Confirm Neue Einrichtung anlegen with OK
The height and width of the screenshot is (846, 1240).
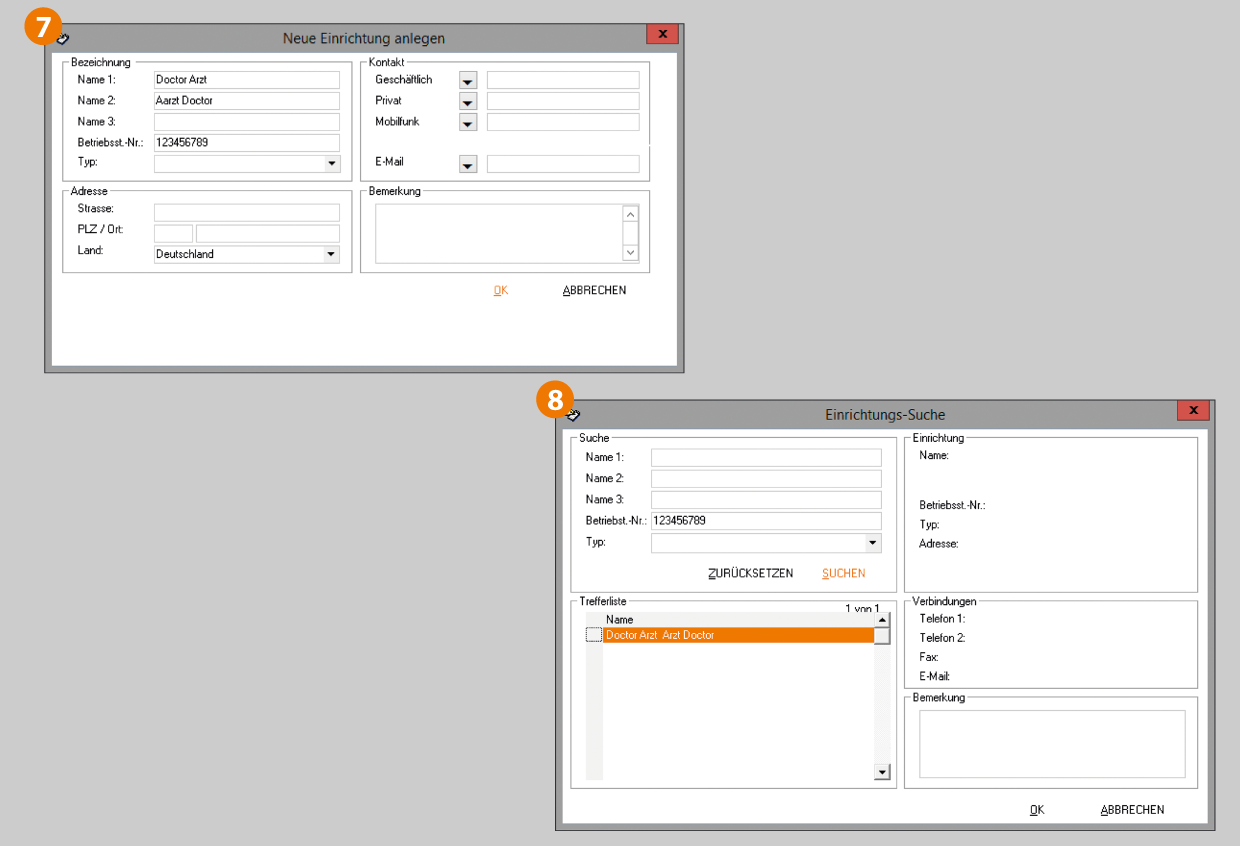click(500, 291)
